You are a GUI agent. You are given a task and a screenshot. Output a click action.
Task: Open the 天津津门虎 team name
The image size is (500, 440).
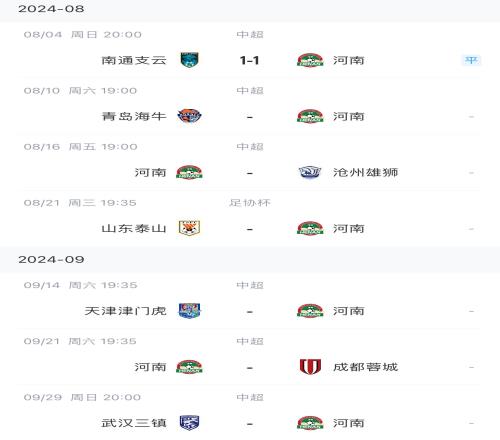click(x=125, y=311)
